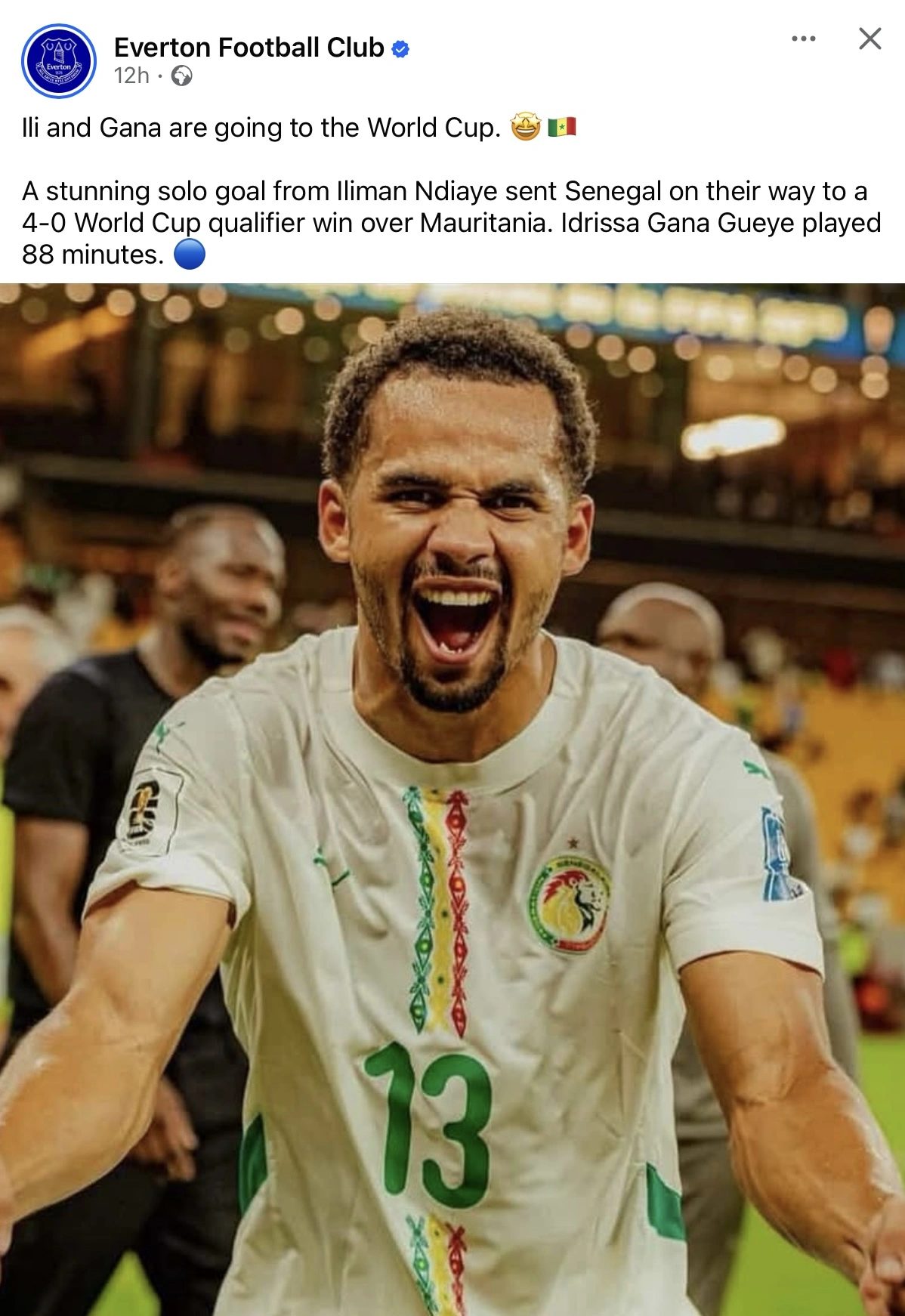
Task: Click the globe public-audience icon
Action: [x=181, y=76]
